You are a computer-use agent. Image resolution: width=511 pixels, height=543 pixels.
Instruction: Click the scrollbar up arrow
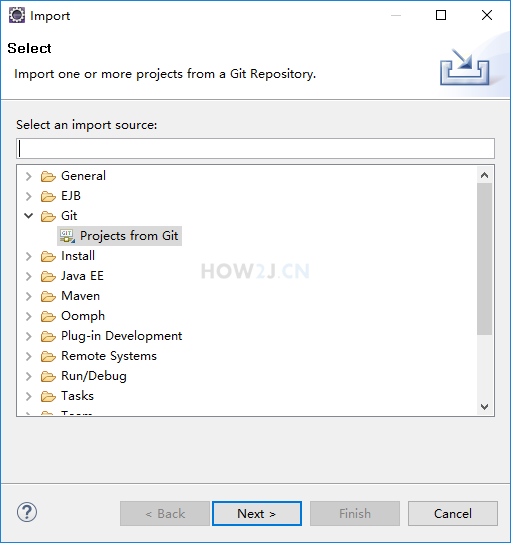tap(485, 175)
